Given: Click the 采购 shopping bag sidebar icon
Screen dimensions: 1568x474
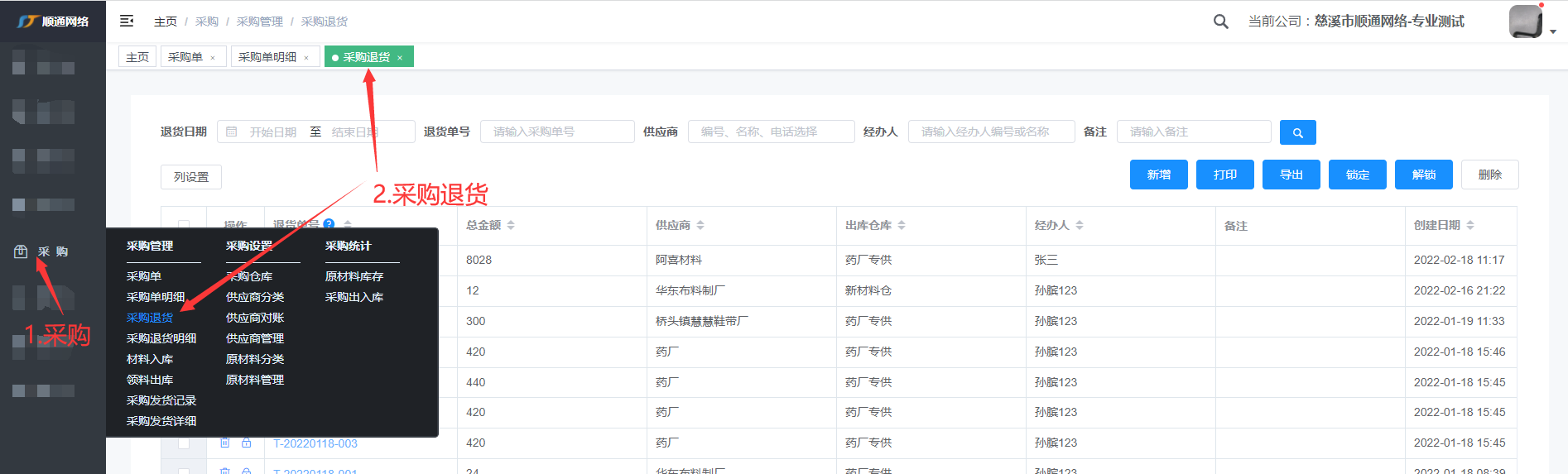Looking at the screenshot, I should (x=21, y=251).
